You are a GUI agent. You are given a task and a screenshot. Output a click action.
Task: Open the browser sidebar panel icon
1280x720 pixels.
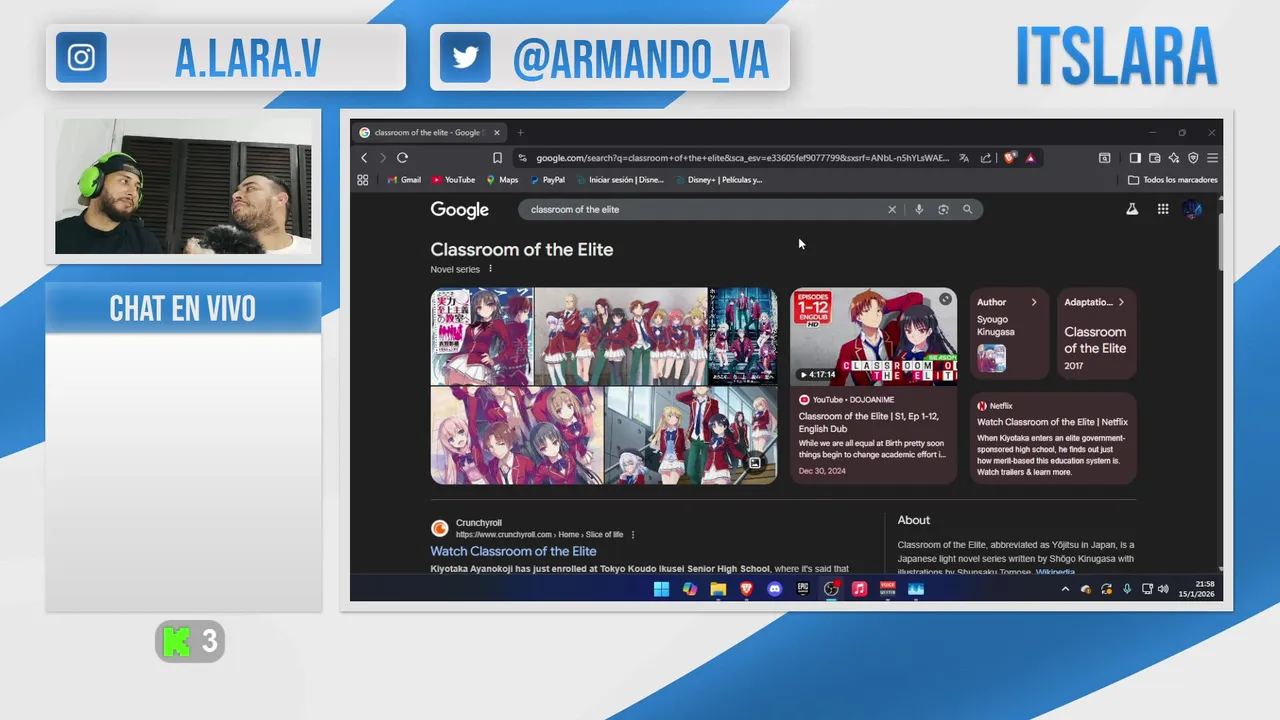[1135, 158]
